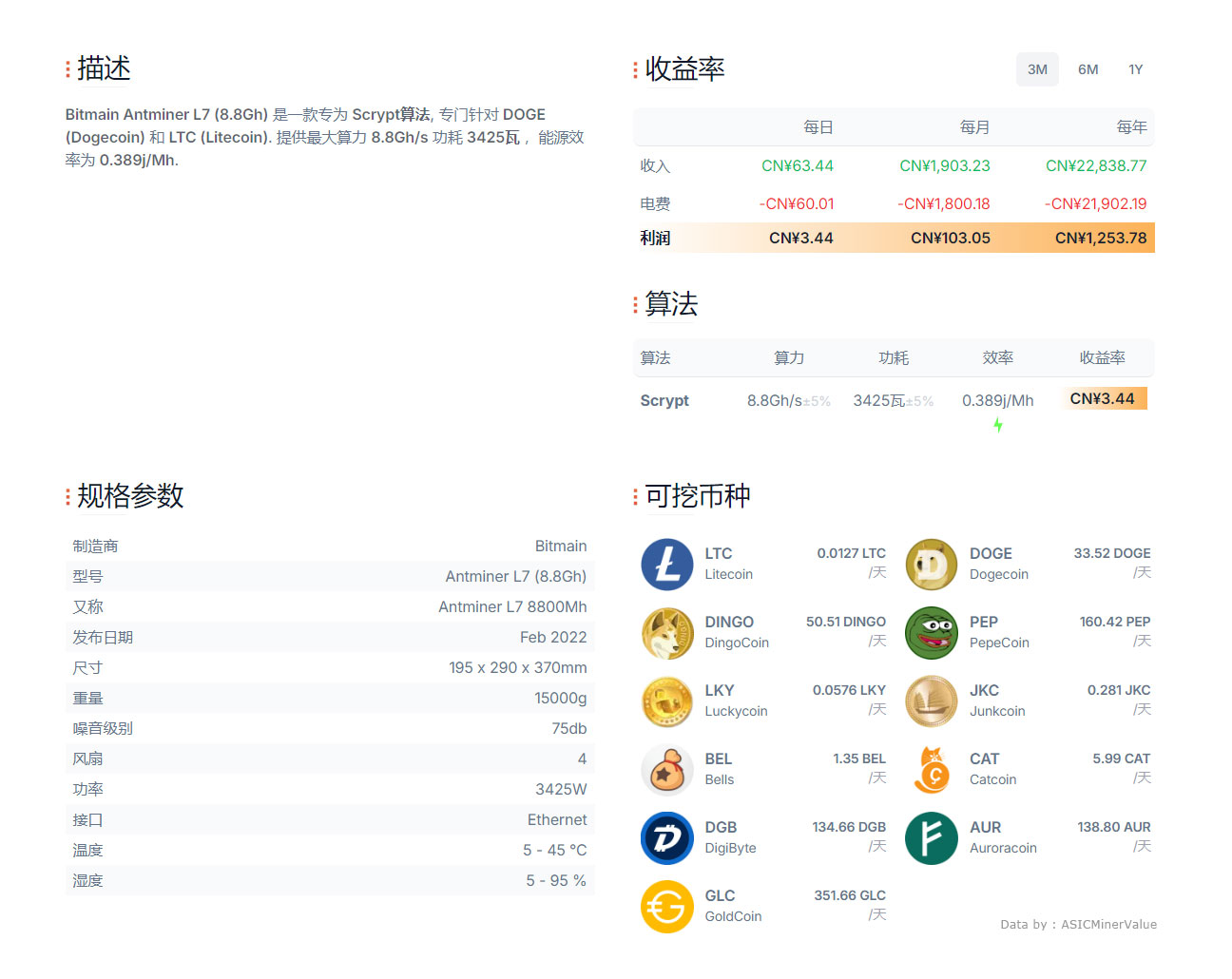Switch profitability range to 1Y

coord(1135,69)
